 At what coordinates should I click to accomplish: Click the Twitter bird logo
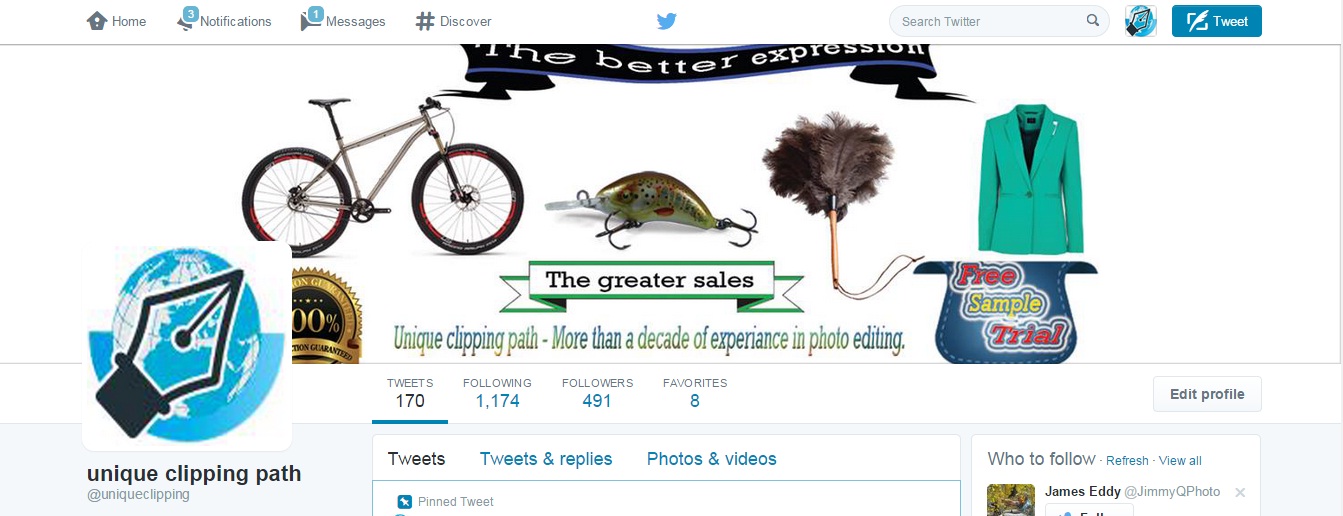tap(667, 21)
